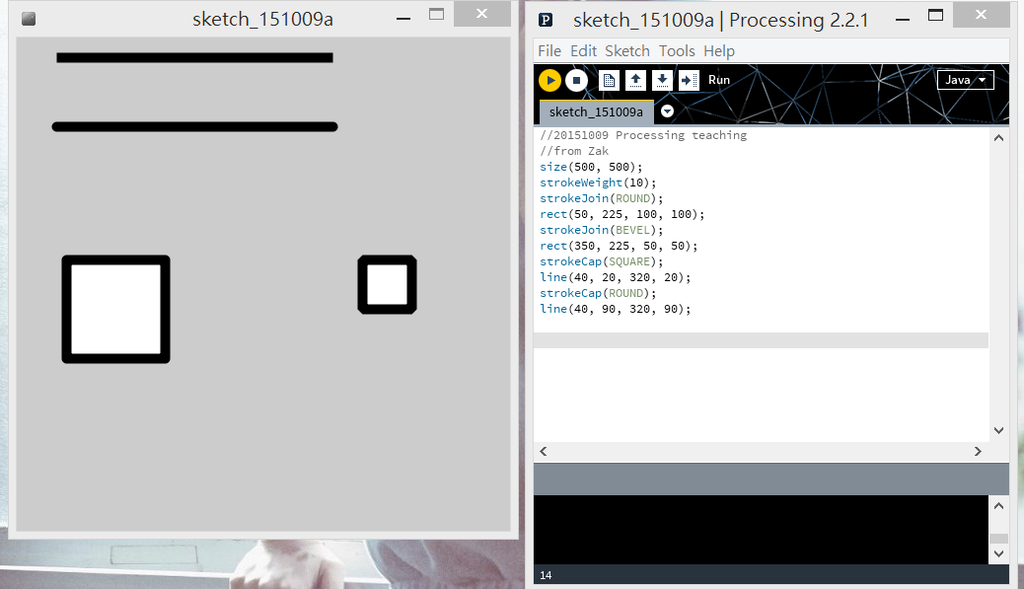Click the comment '//20151009 Processing teaching'
The height and width of the screenshot is (589, 1024).
tap(643, 135)
